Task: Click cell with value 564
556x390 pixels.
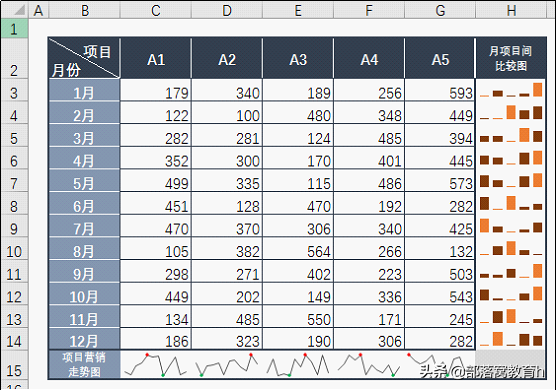Action: pos(298,249)
